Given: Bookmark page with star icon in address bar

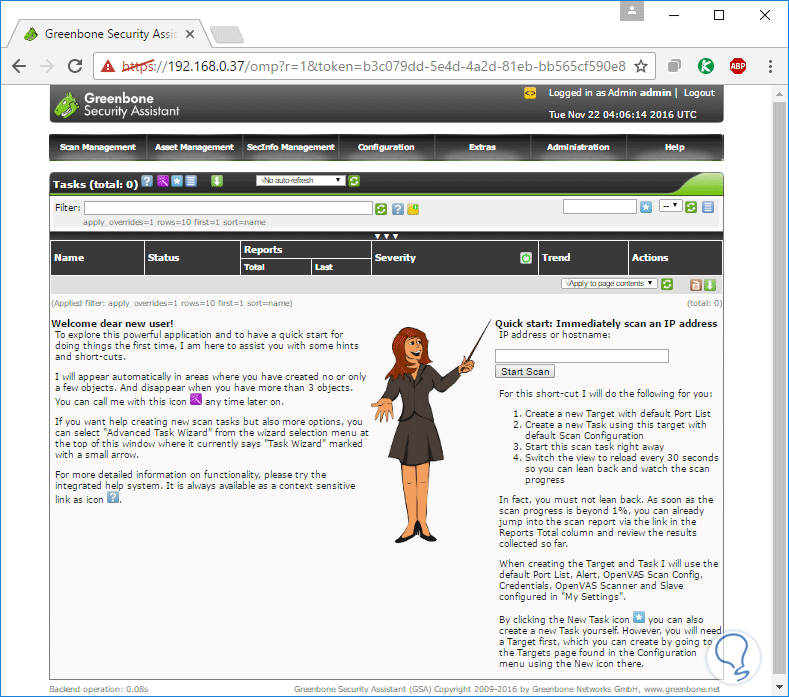Looking at the screenshot, I should click(x=641, y=66).
